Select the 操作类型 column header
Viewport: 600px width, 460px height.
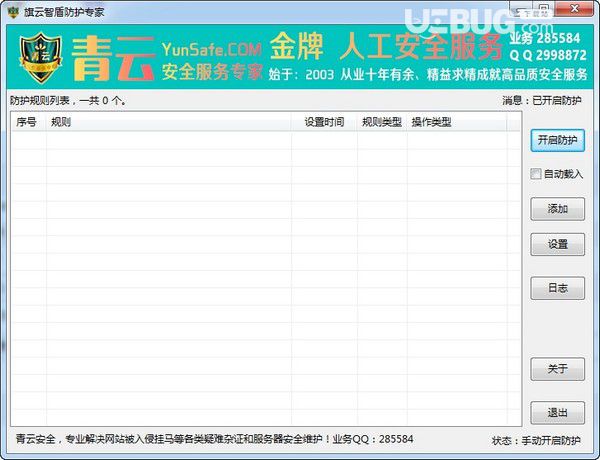(457, 122)
